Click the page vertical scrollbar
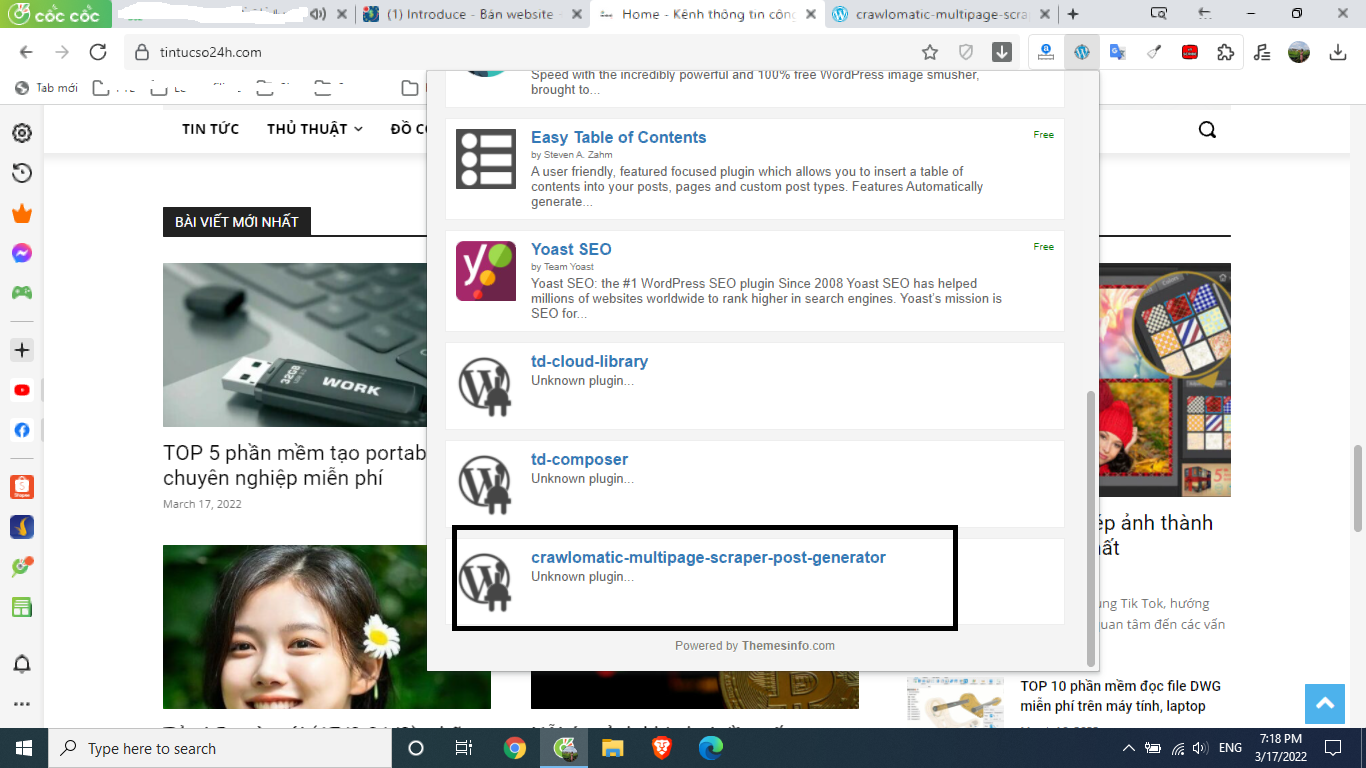This screenshot has height=768, width=1366. tap(1358, 488)
